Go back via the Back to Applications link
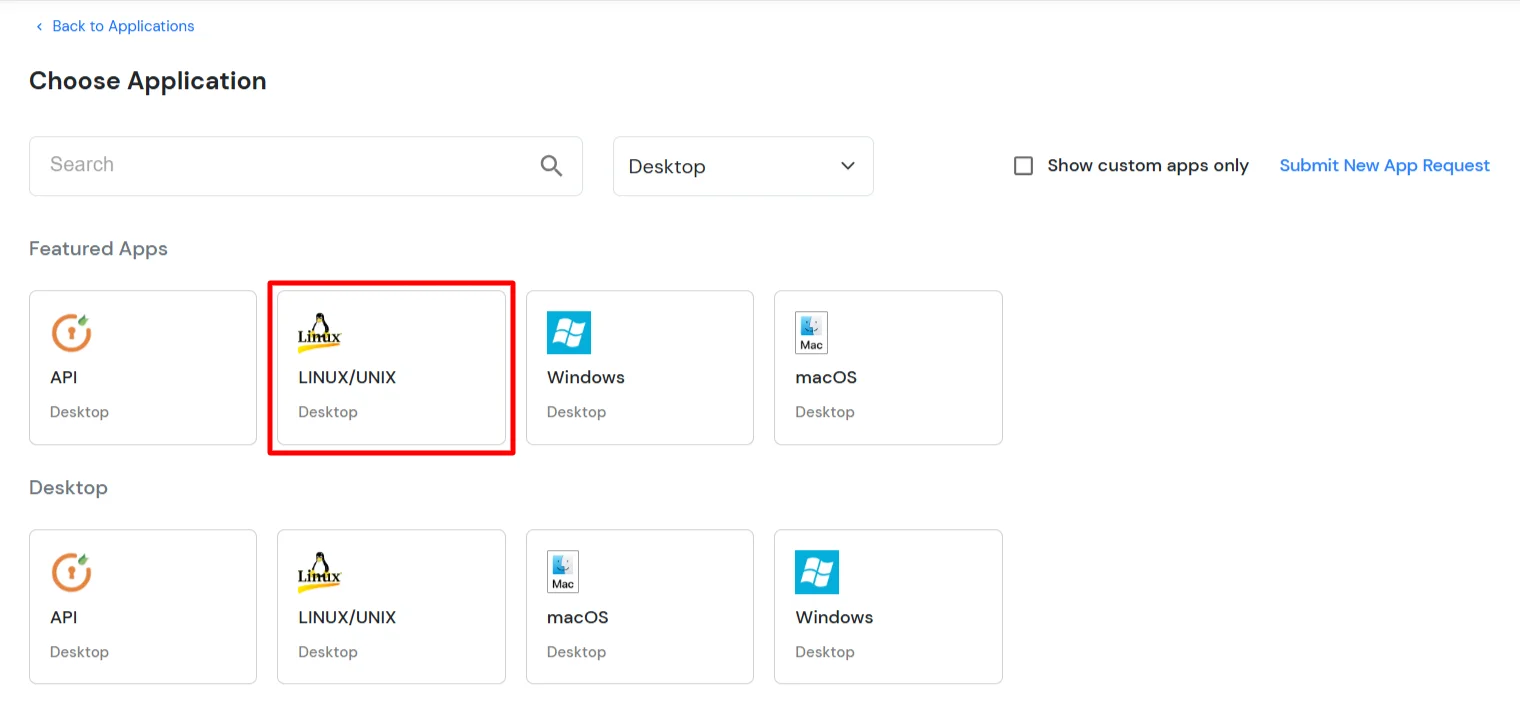 tap(114, 26)
